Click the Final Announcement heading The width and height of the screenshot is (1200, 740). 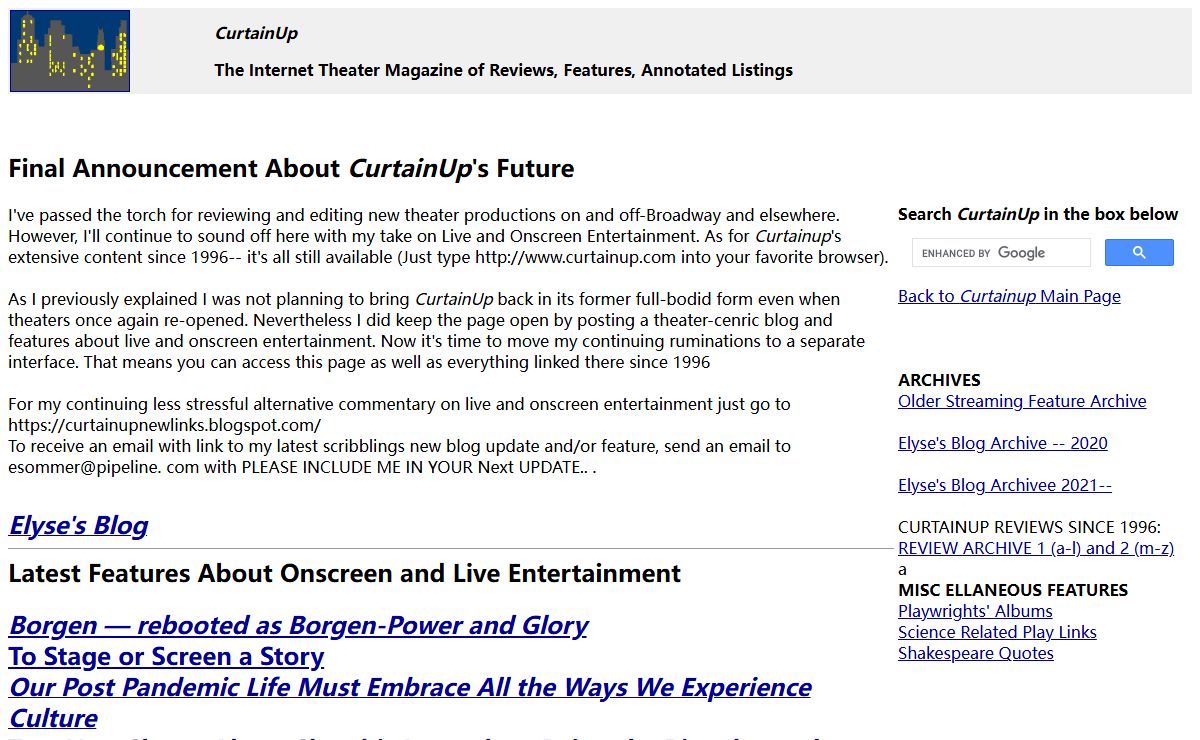click(x=291, y=168)
